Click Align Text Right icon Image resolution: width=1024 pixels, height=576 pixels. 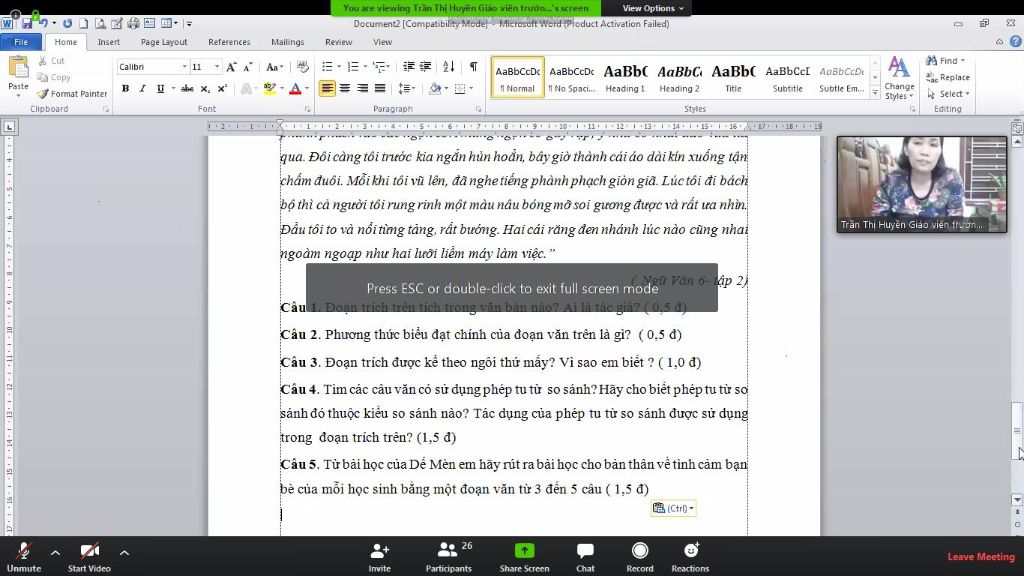pos(362,88)
